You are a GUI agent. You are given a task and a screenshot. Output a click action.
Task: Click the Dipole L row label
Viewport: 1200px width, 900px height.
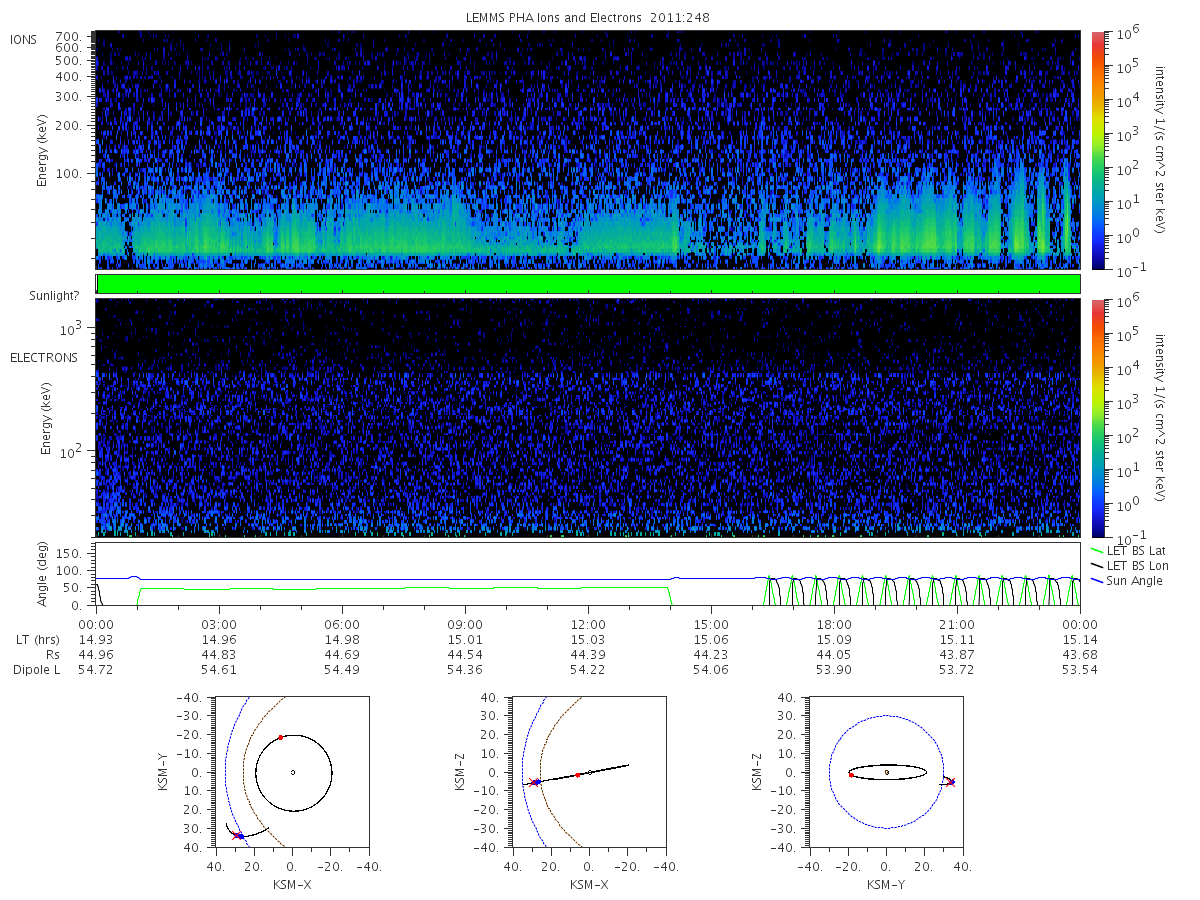[x=36, y=669]
